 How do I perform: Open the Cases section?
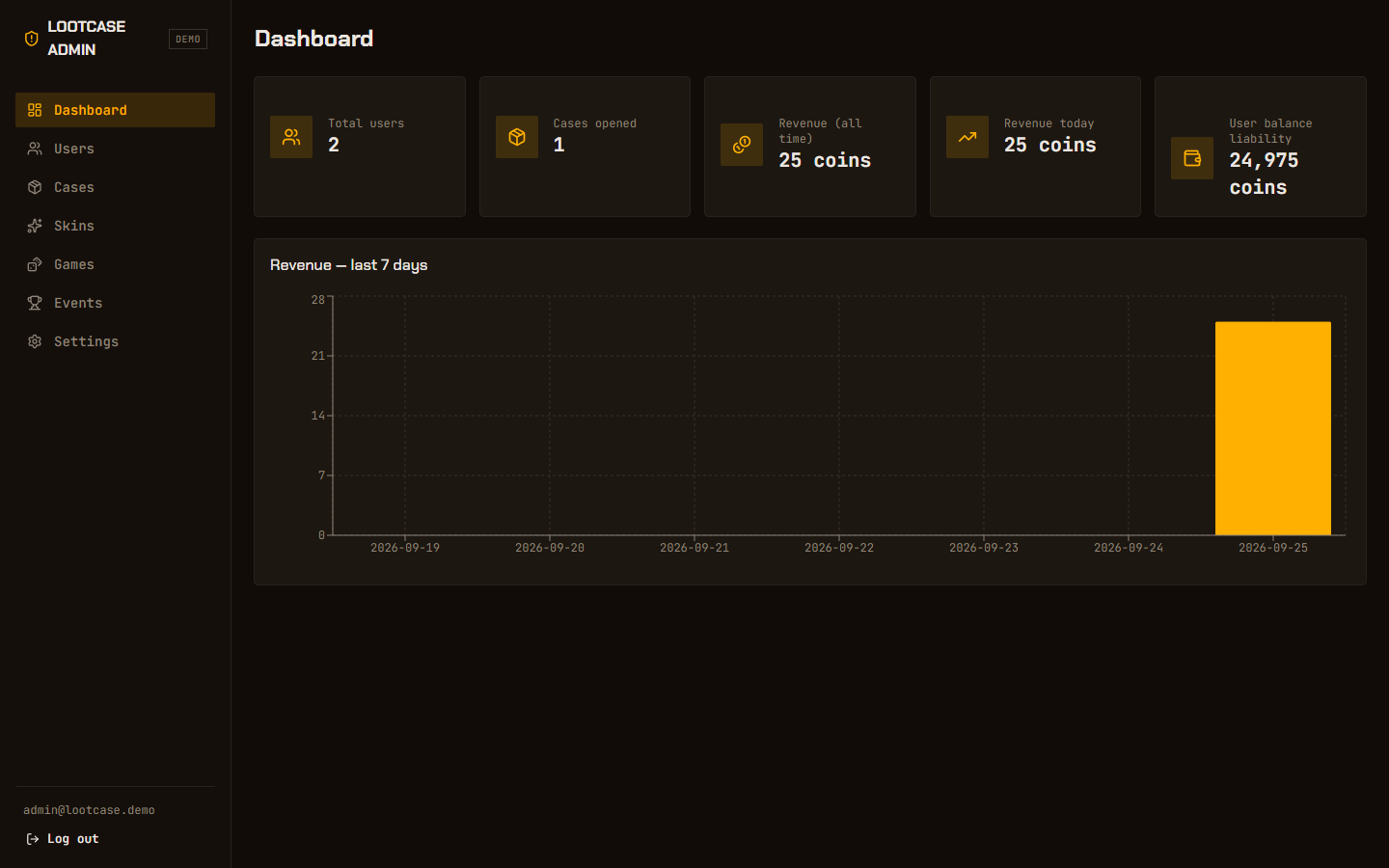coord(115,187)
